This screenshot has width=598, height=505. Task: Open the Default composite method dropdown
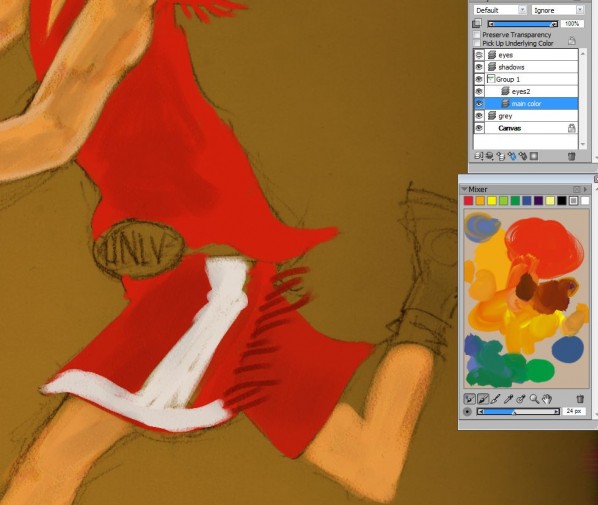click(500, 10)
